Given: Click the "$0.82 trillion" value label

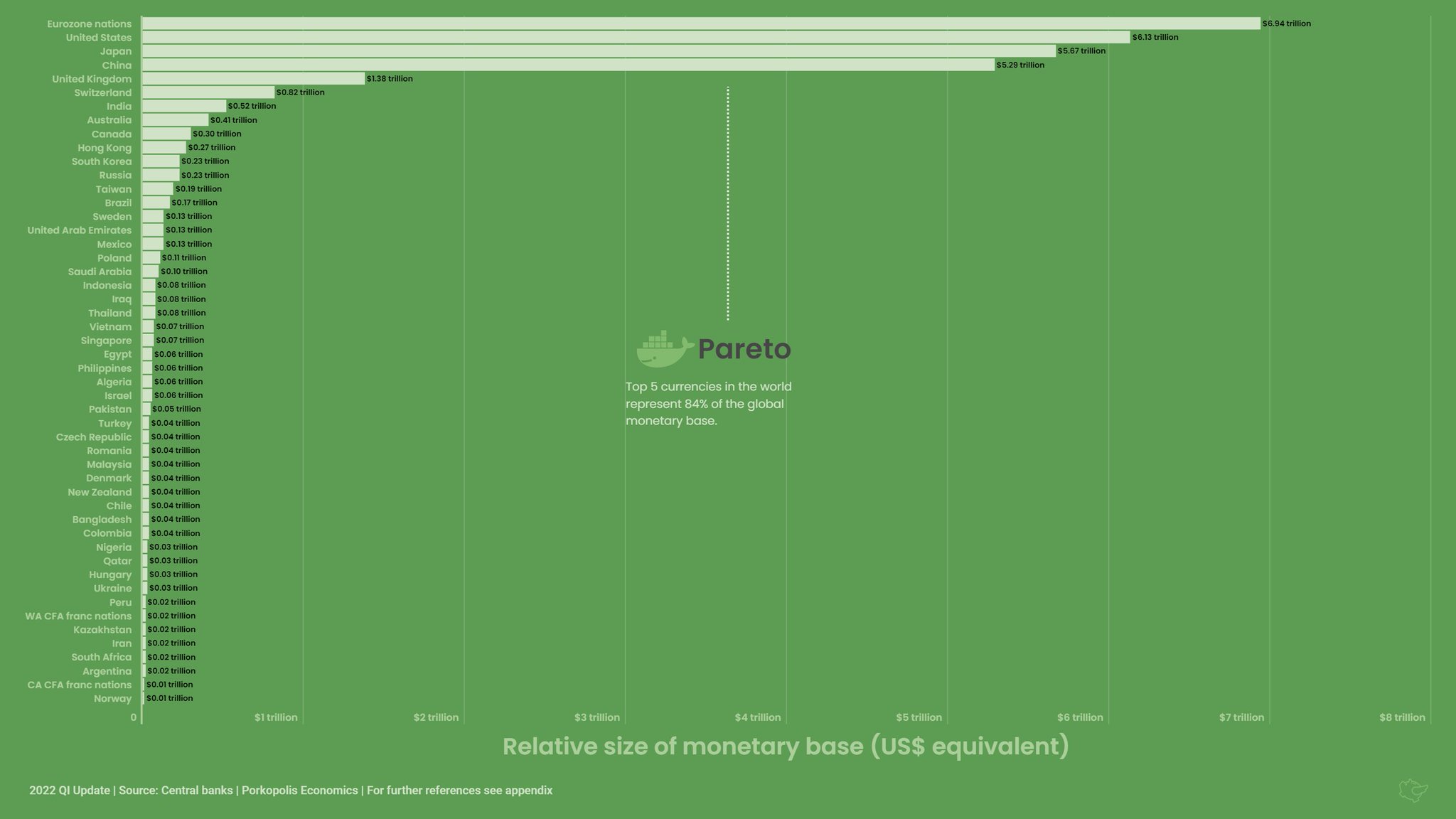Looking at the screenshot, I should [300, 92].
